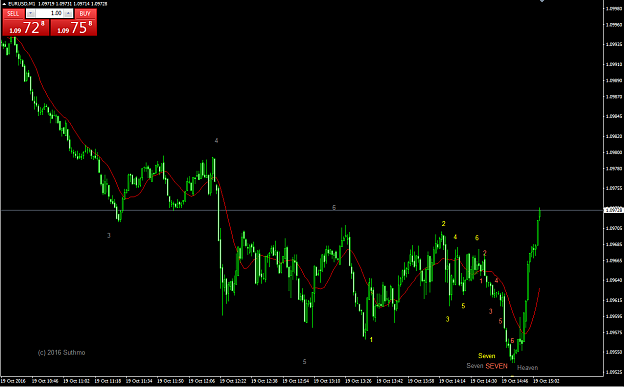Select the yellow "6" wave label
Image resolution: width=625 pixels, height=387 pixels.
click(477, 238)
